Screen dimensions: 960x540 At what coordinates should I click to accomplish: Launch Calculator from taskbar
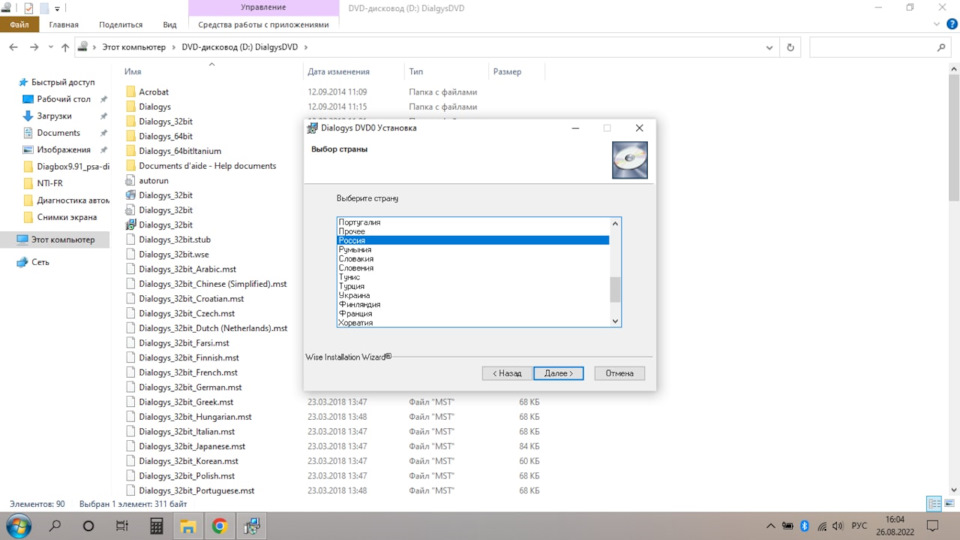156,526
